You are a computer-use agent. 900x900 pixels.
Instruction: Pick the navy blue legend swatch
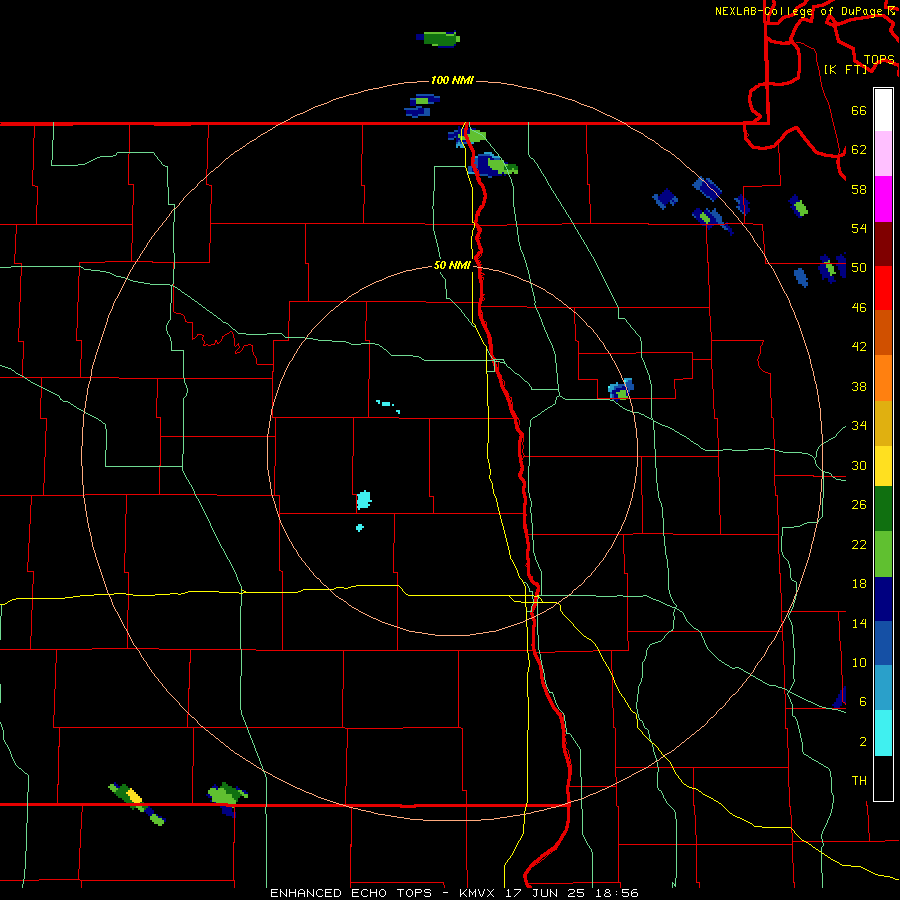pyautogui.click(x=883, y=599)
